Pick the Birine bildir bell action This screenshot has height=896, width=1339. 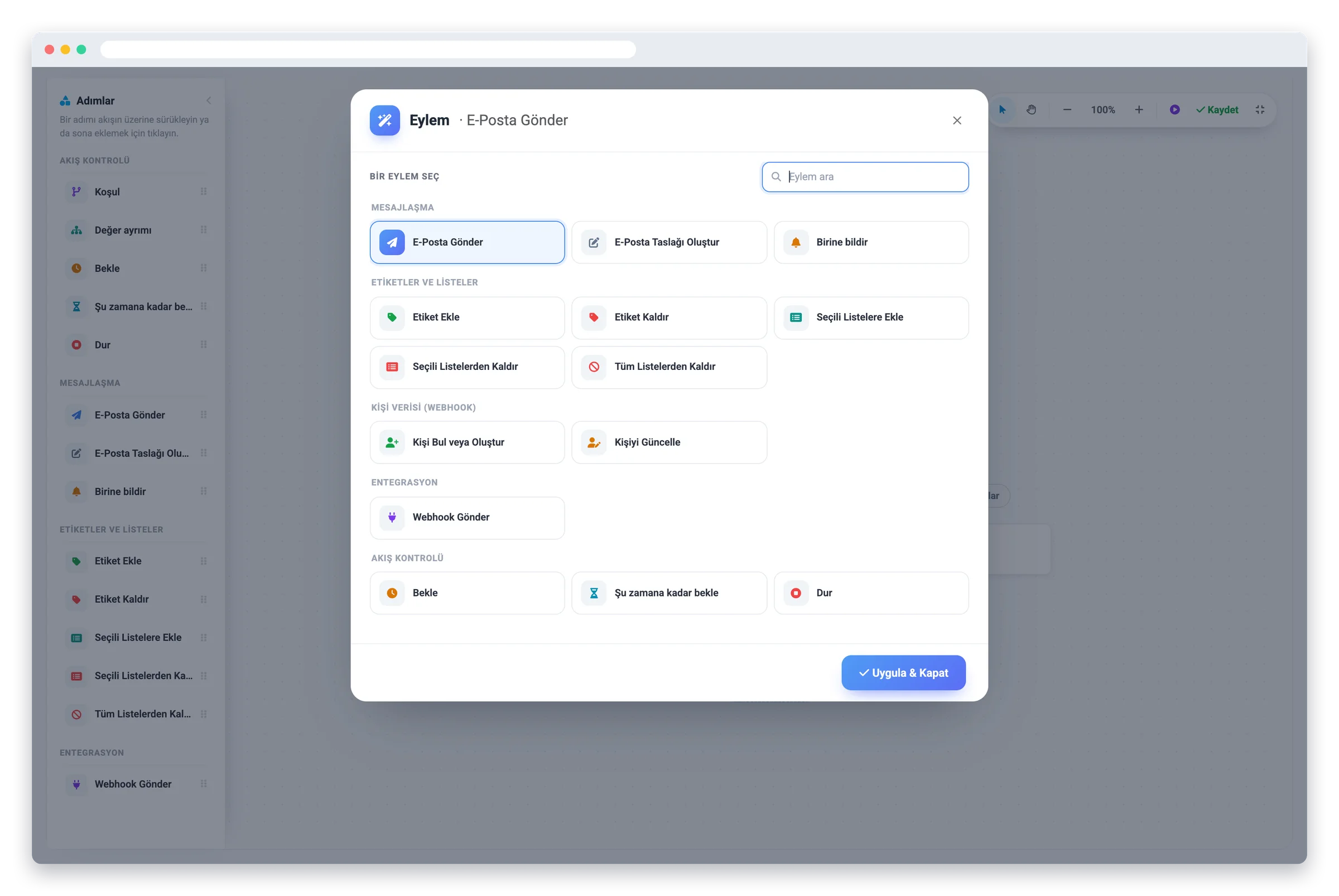tap(870, 242)
